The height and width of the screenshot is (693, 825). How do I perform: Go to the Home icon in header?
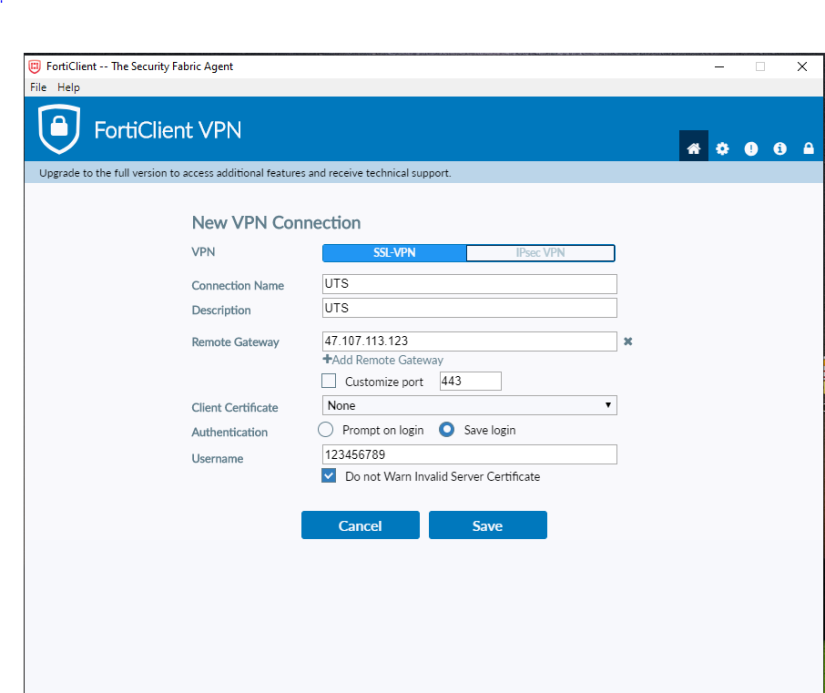693,148
